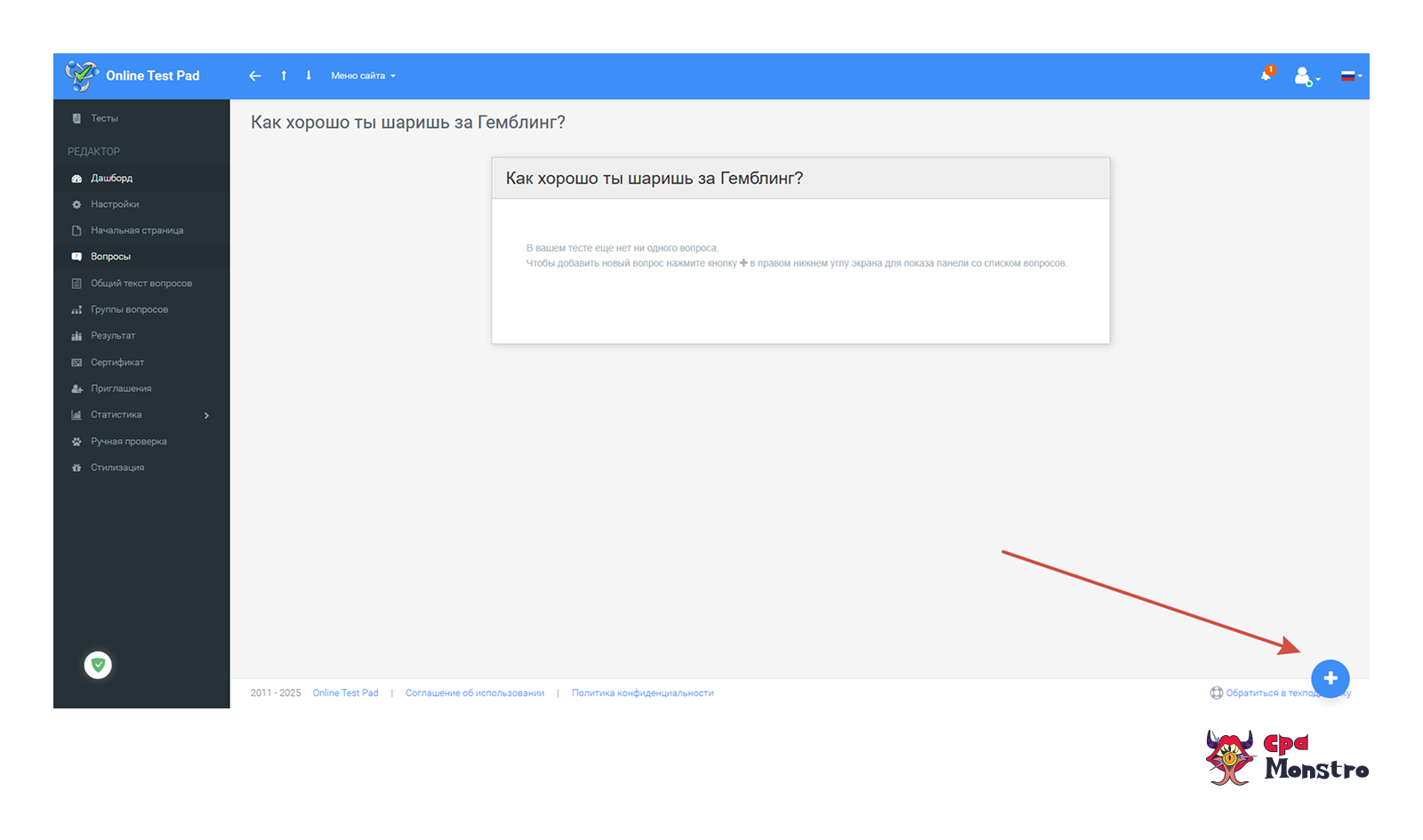
Task: Open Общий текст вопросов
Action: click(x=141, y=284)
